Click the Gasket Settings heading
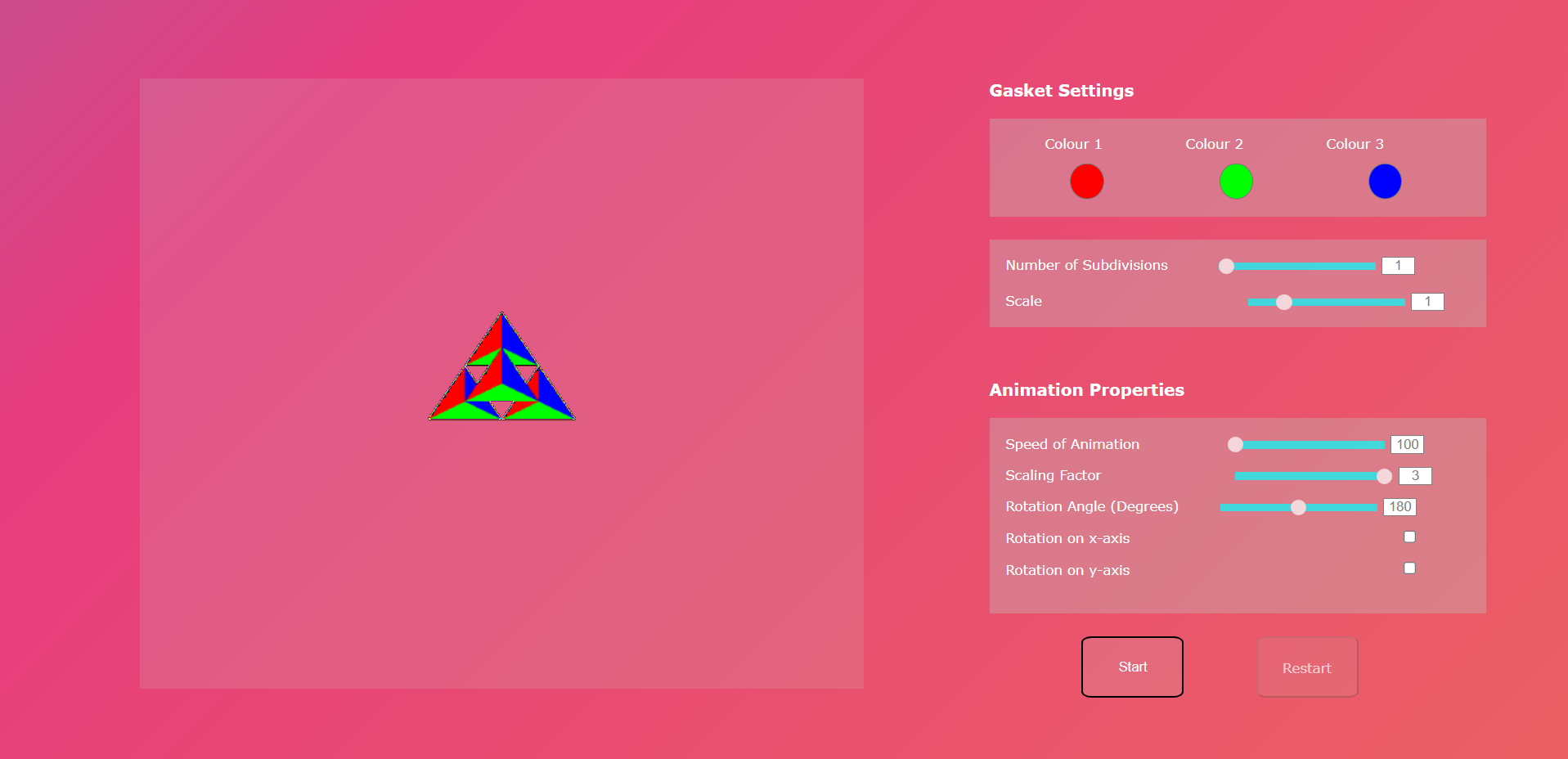Image resolution: width=1568 pixels, height=759 pixels. pos(1061,90)
